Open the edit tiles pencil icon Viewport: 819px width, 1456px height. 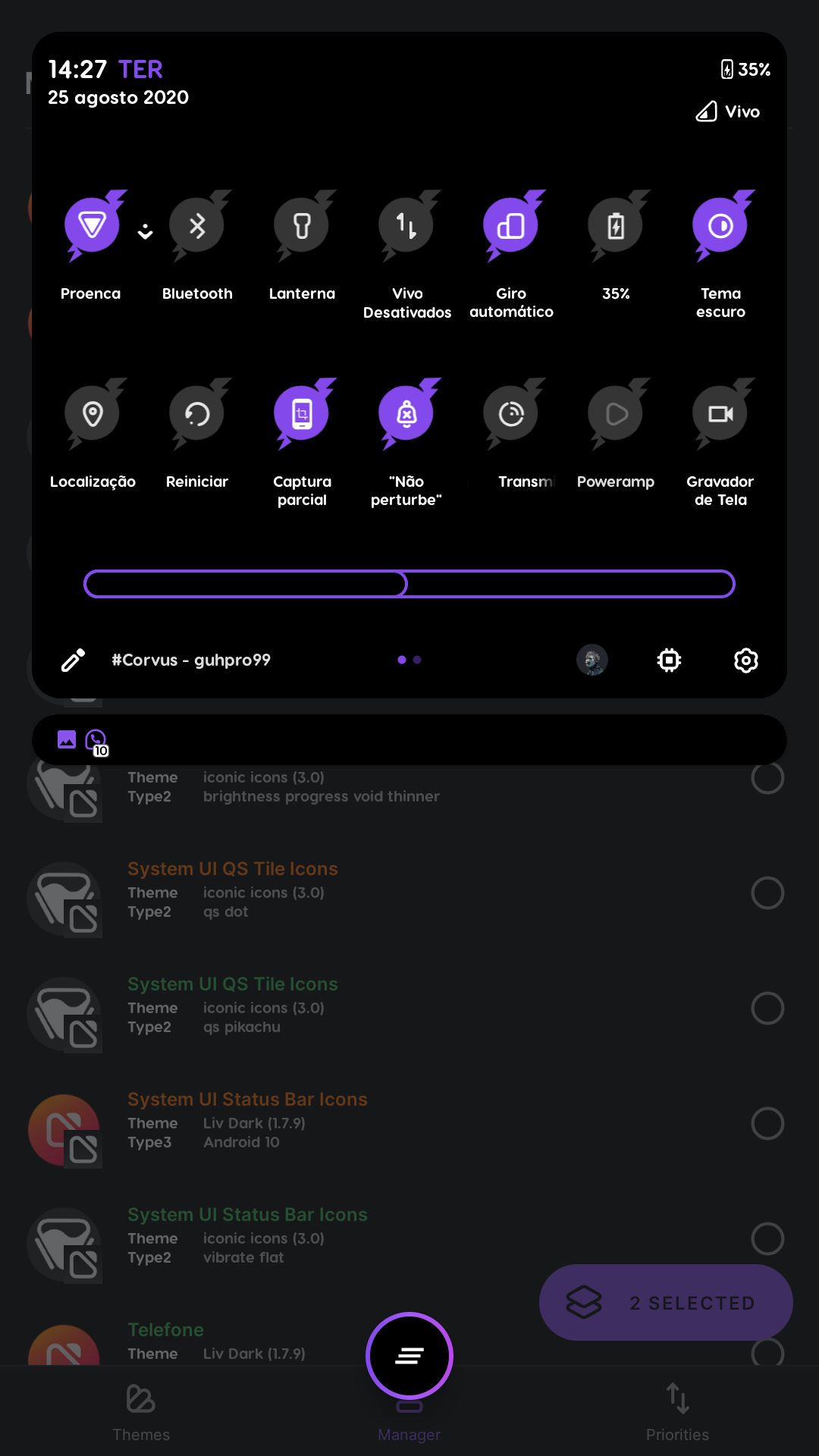[73, 661]
